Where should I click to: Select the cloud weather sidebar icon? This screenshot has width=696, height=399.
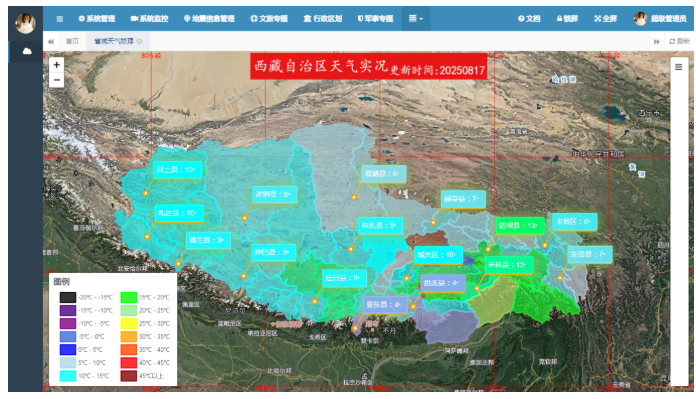coord(27,51)
